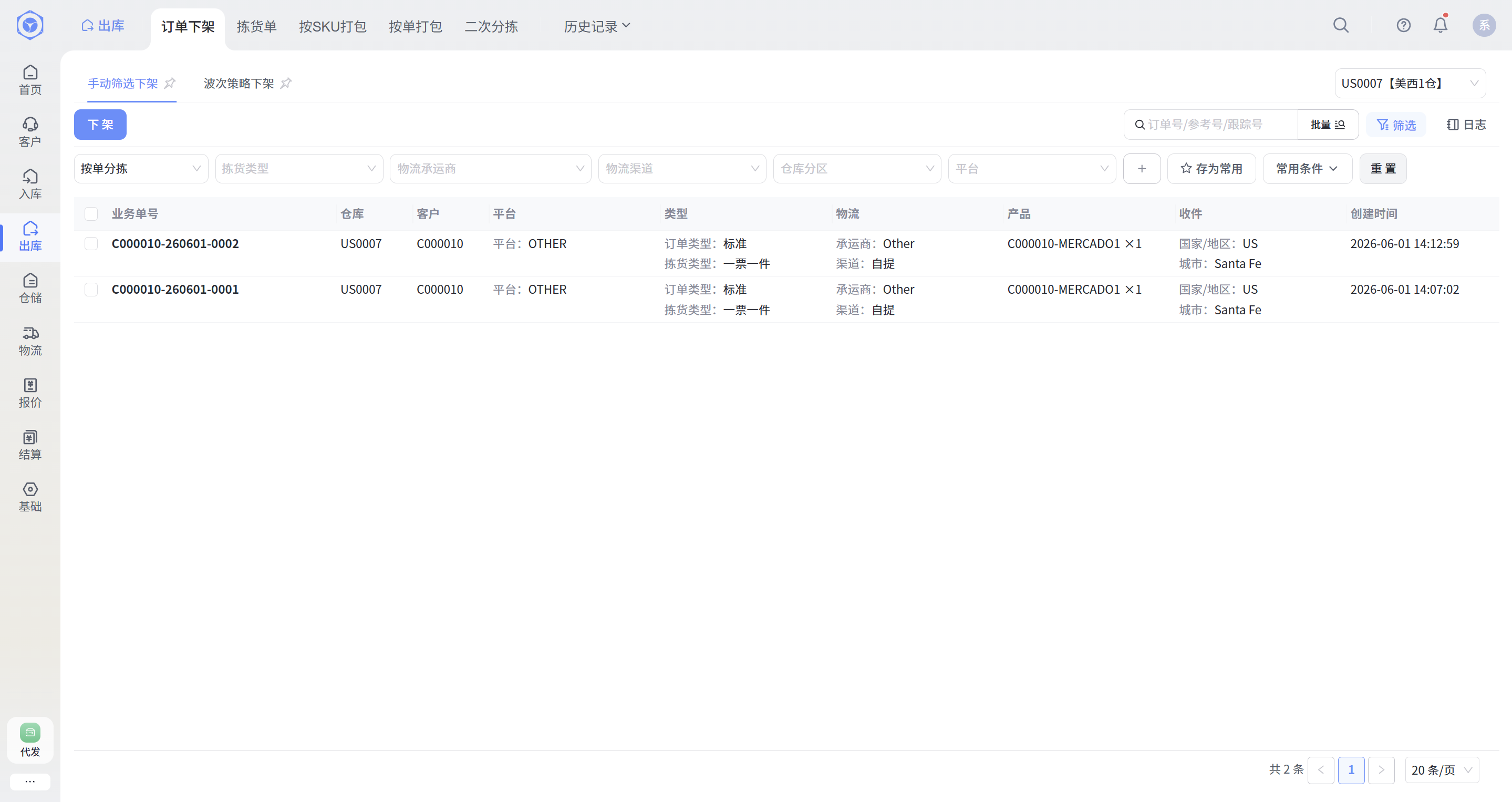1512x802 pixels.
Task: Open the 平台 filter dropdown
Action: click(x=1032, y=169)
